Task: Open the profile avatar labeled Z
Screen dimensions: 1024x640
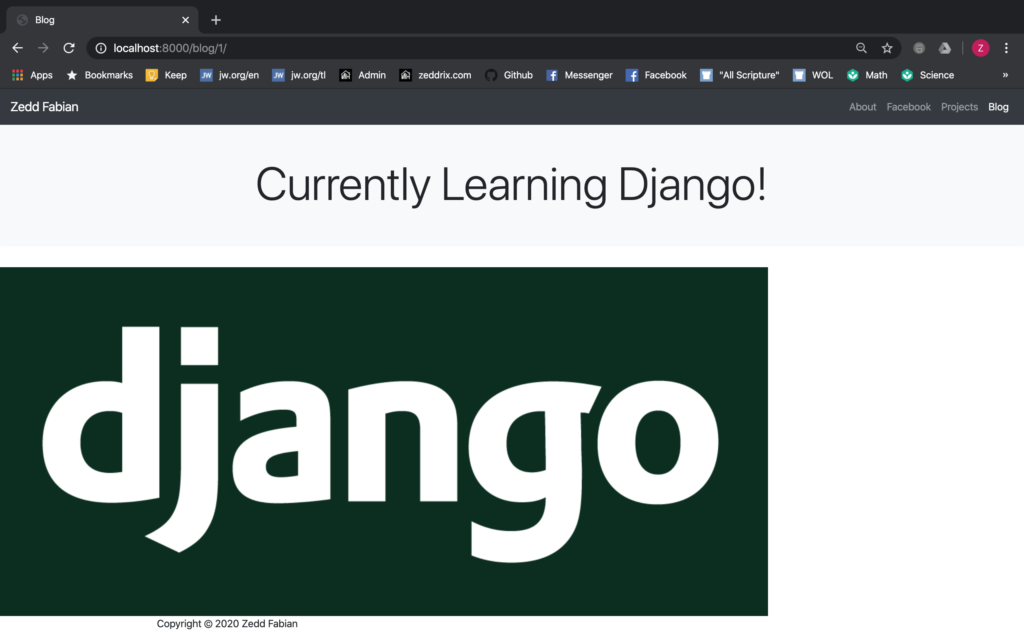Action: [x=980, y=48]
